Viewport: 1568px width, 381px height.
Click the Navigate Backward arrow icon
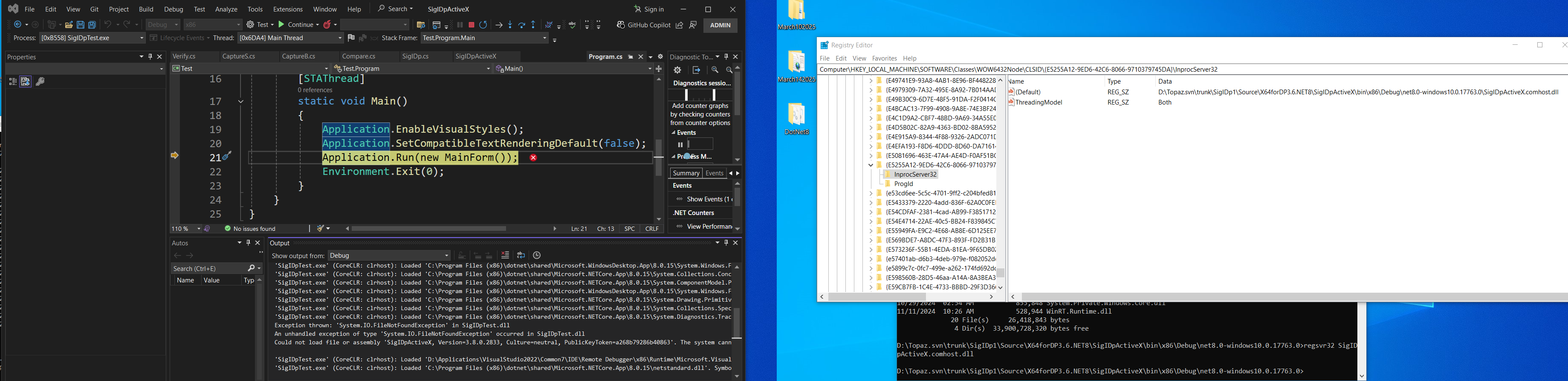pos(17,25)
